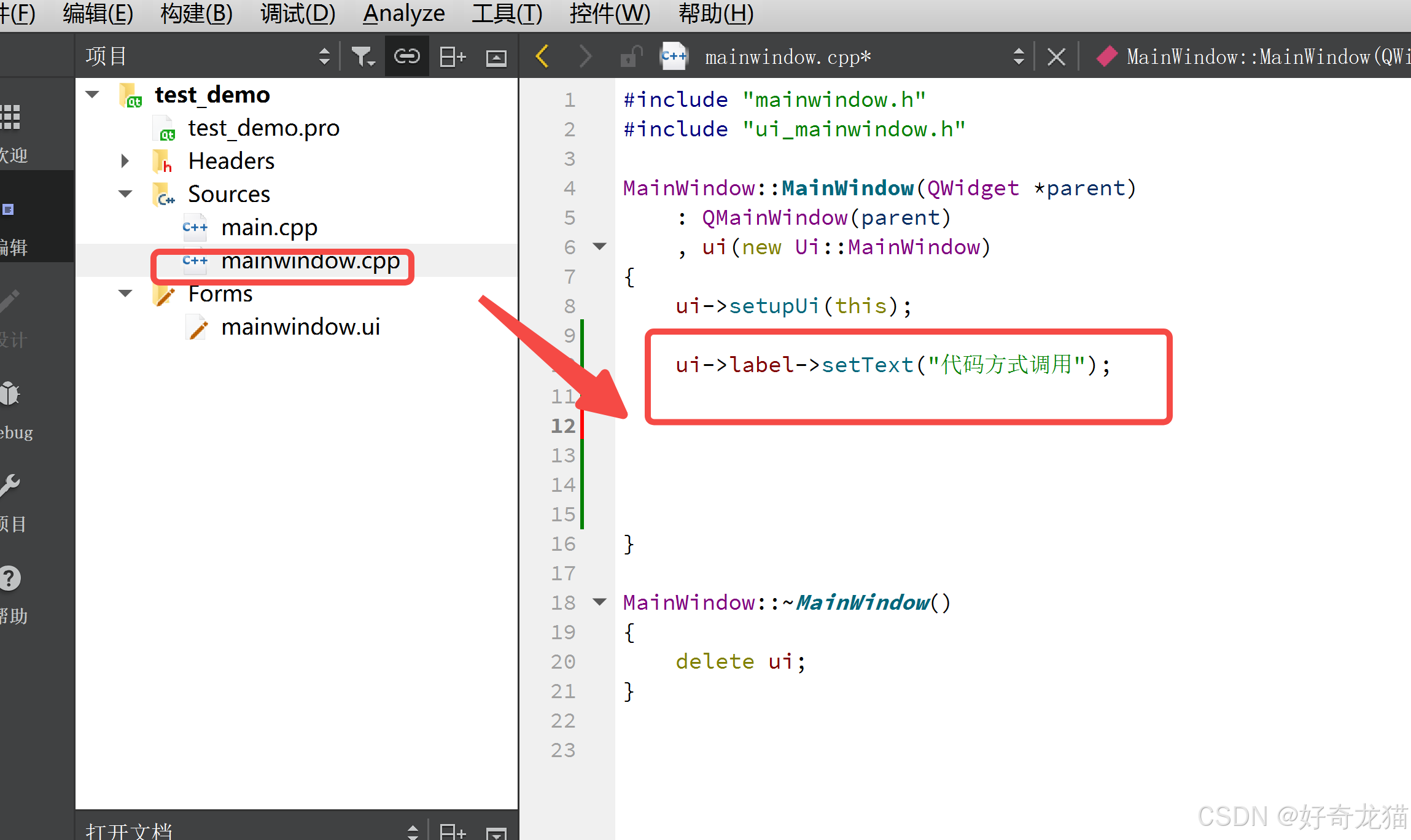This screenshot has width=1411, height=840.
Task: Click the link/chain icon in toolbar
Action: 405,55
